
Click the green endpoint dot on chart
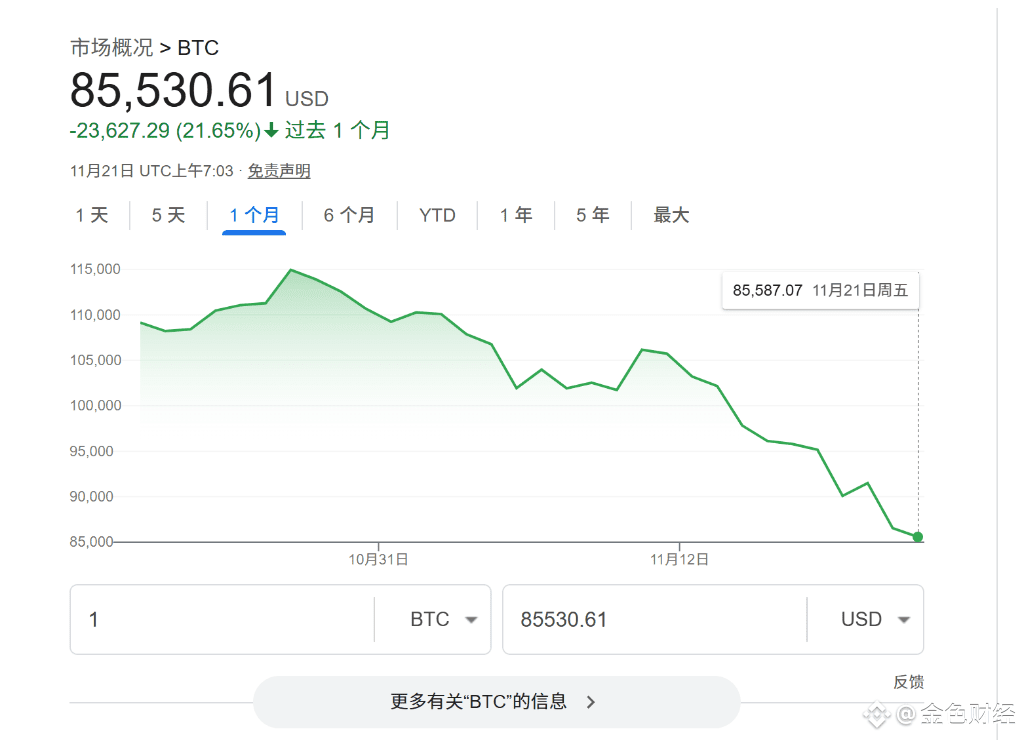918,537
